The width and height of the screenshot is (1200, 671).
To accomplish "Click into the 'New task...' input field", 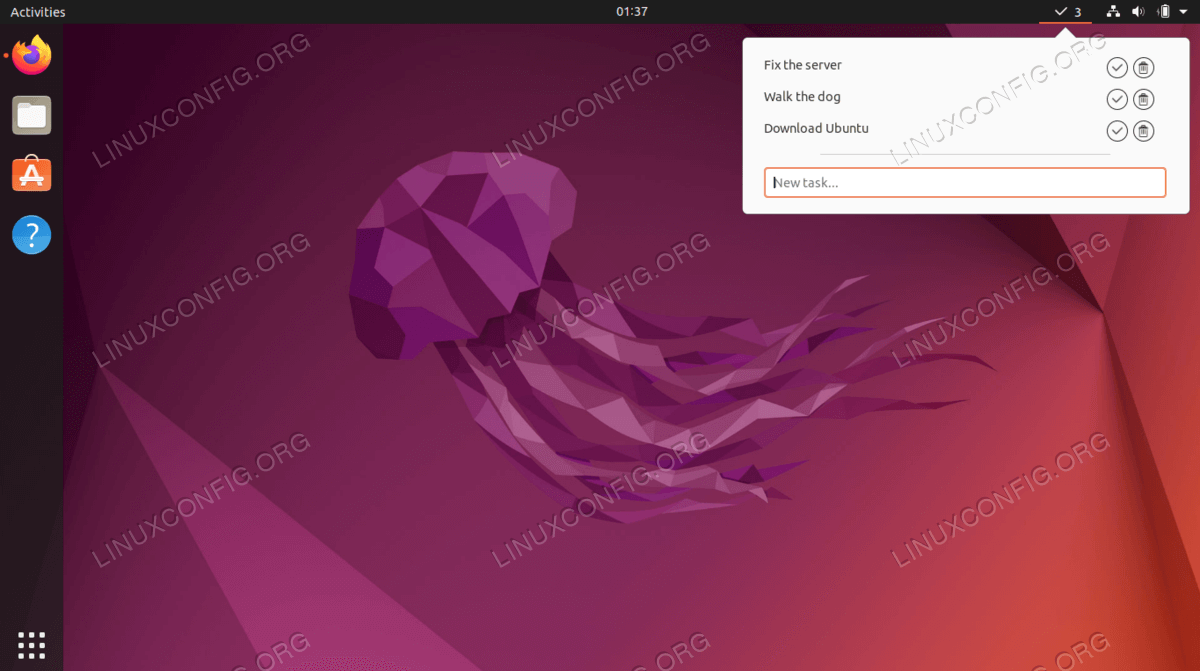I will [965, 182].
